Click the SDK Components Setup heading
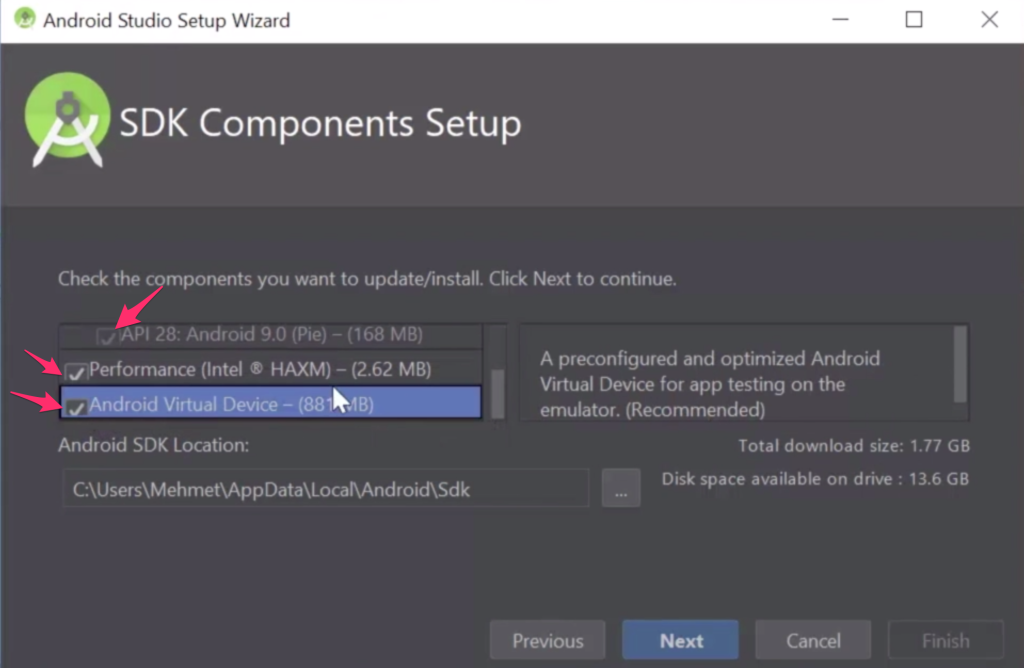This screenshot has height=668, width=1024. [320, 123]
